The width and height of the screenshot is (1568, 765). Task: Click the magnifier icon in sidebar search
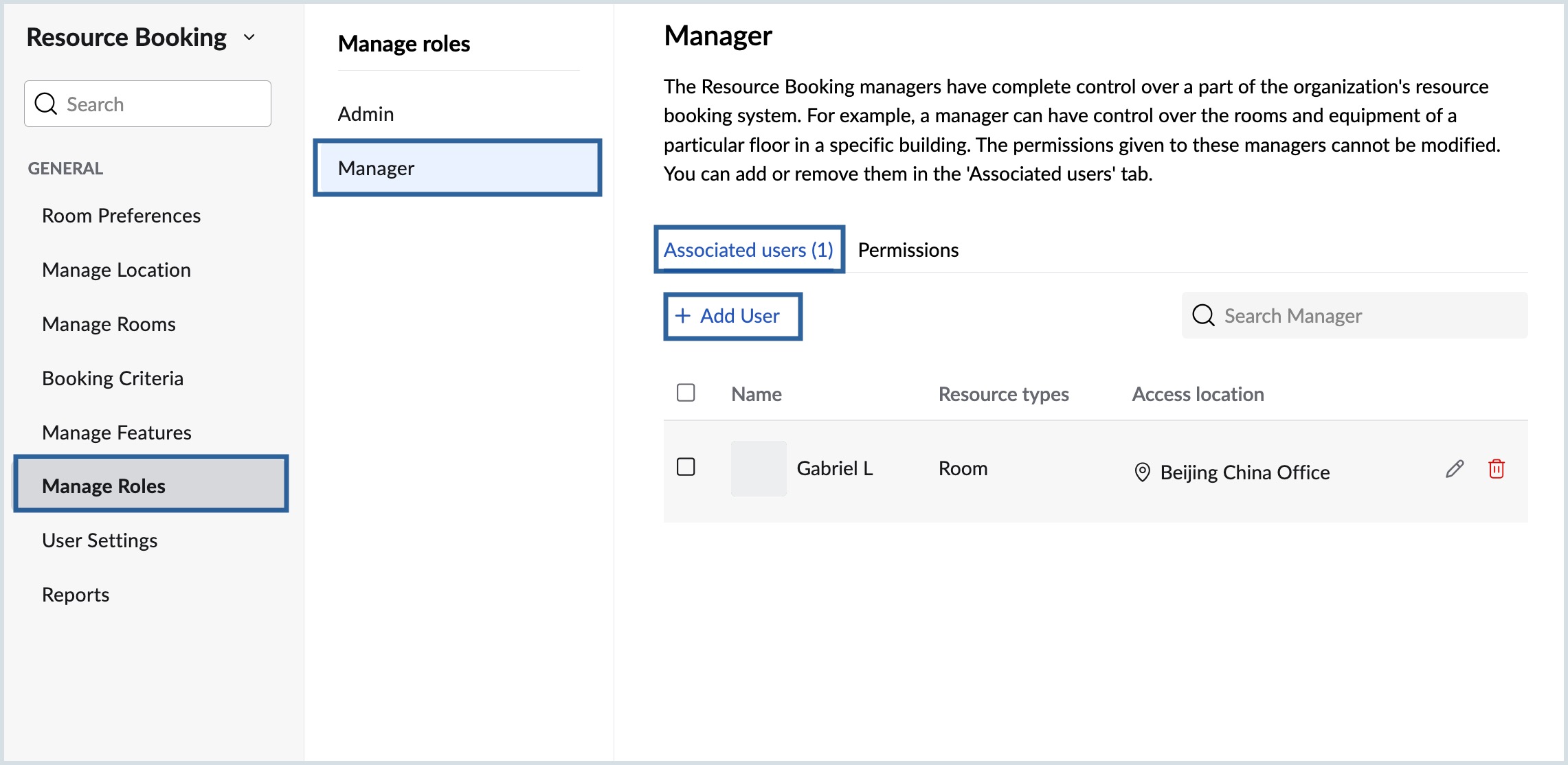(46, 104)
